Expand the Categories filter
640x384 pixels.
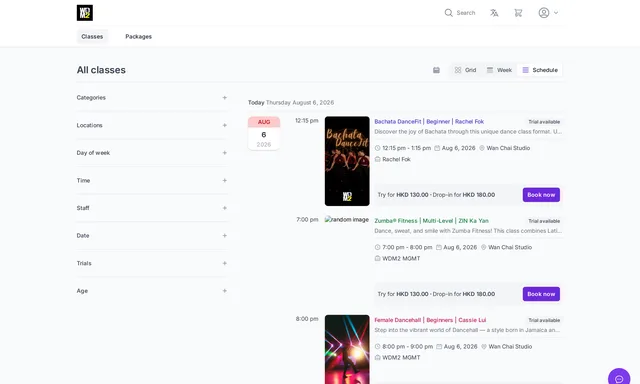152,98
